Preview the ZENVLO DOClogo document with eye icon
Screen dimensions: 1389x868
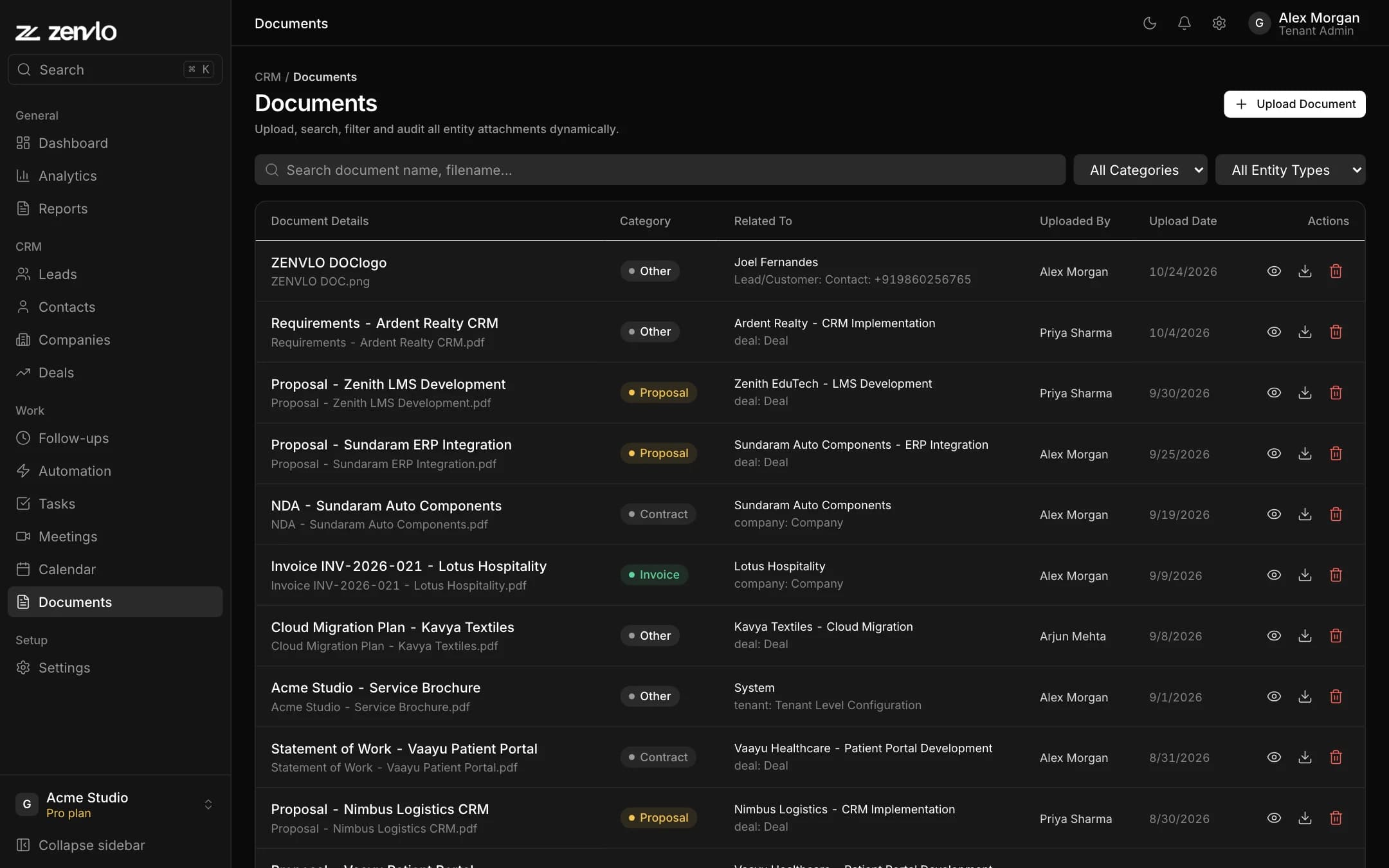[x=1274, y=271]
